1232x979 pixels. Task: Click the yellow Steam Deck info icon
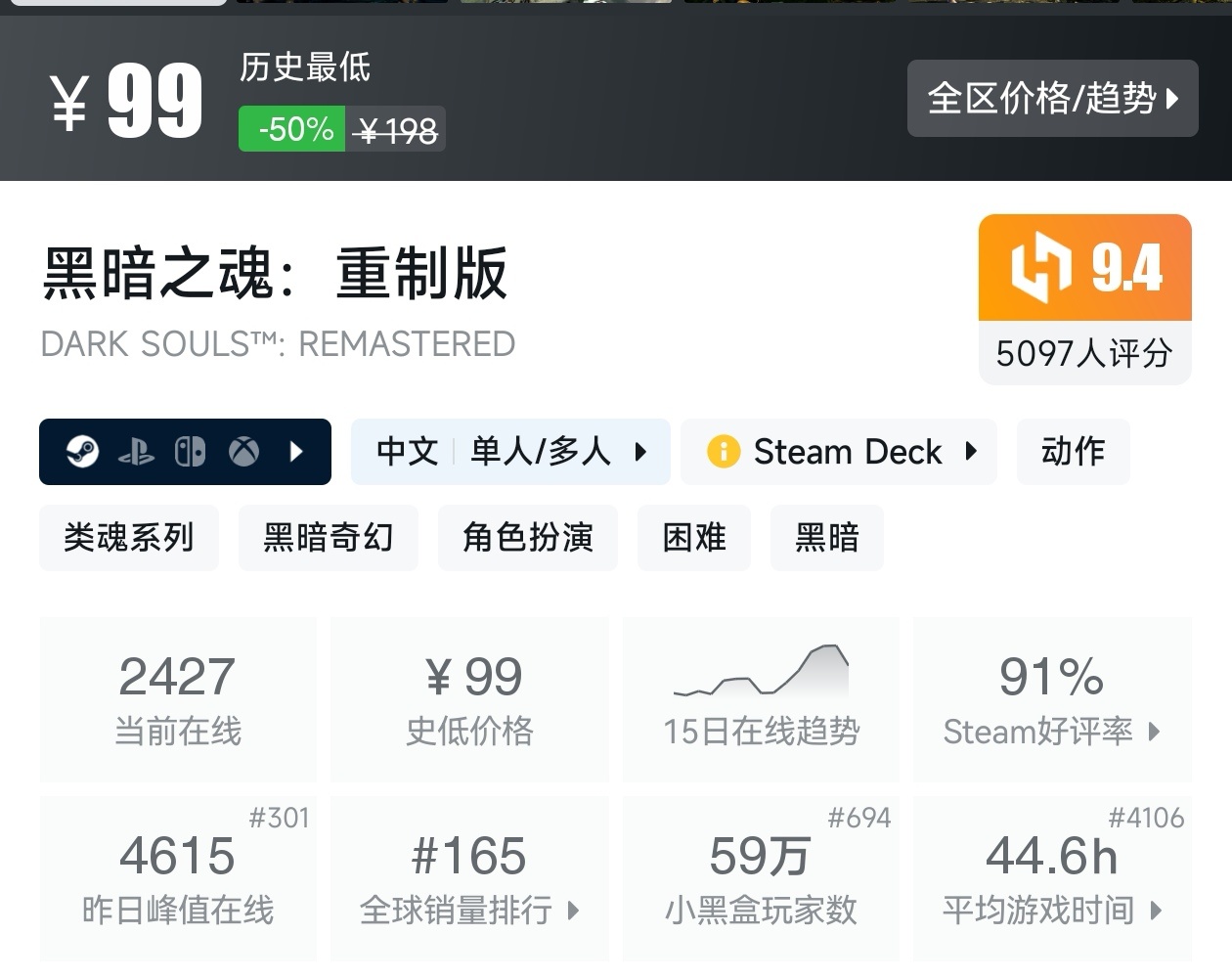click(723, 452)
